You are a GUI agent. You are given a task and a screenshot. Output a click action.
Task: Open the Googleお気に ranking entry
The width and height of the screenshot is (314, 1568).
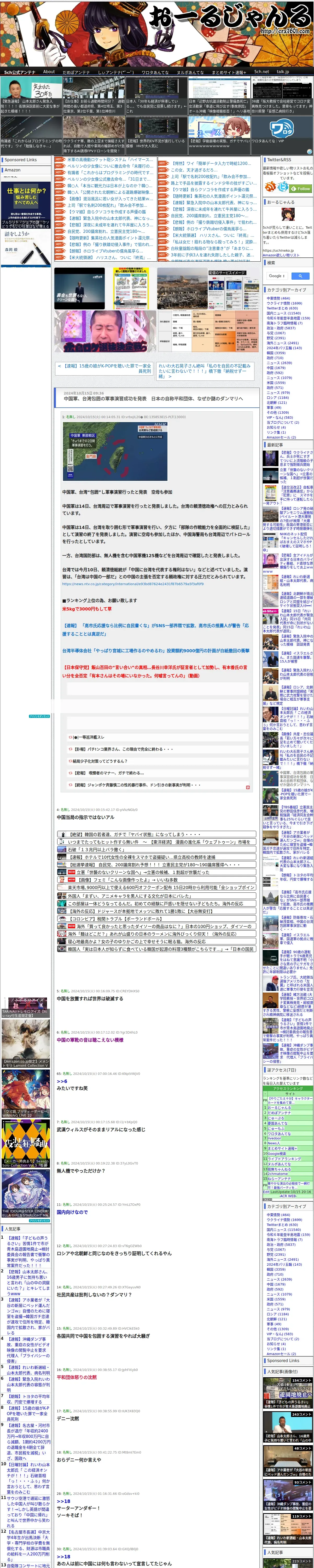[x=277, y=1154]
